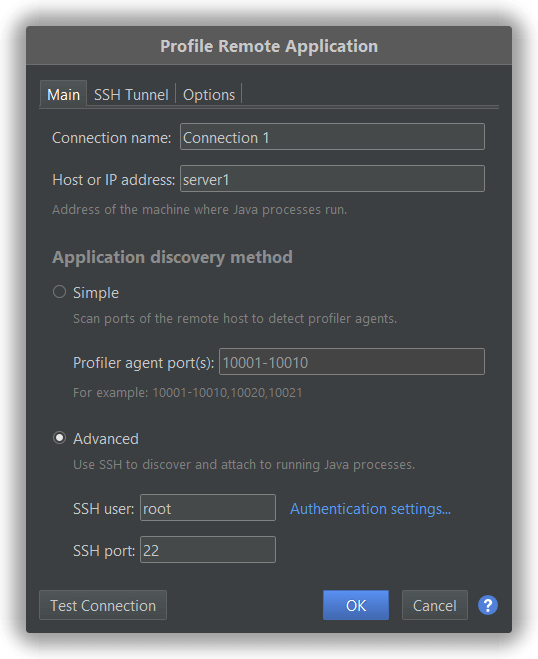Image resolution: width=538 pixels, height=659 pixels.
Task: Select the Advanced discovery radio button
Action: tap(59, 438)
